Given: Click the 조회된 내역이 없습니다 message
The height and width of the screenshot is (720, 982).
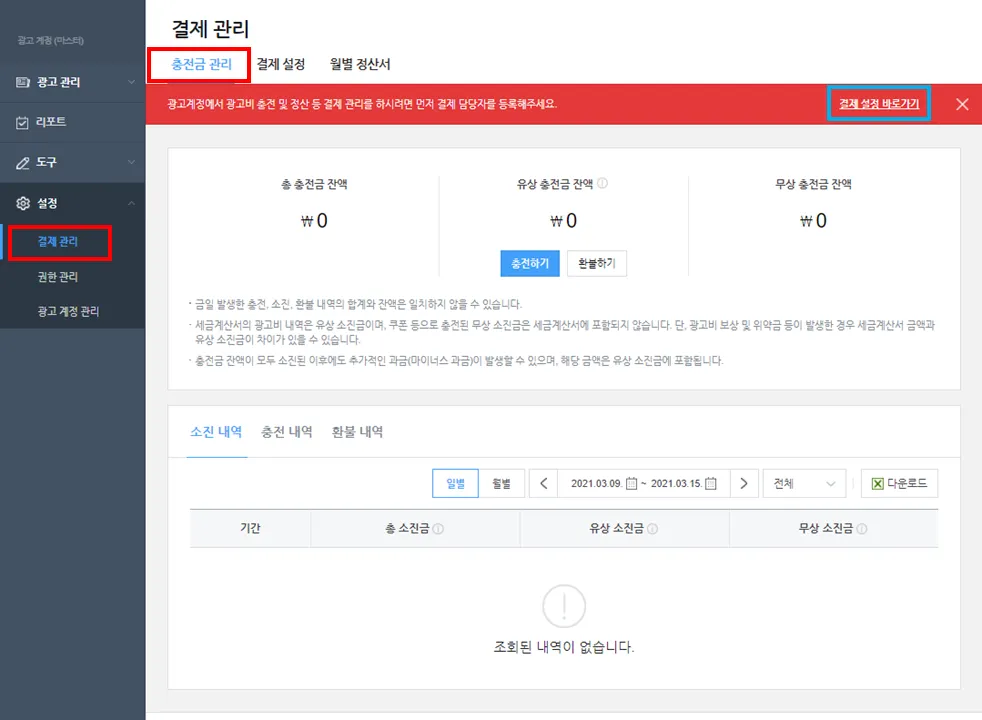Looking at the screenshot, I should pyautogui.click(x=564, y=647).
